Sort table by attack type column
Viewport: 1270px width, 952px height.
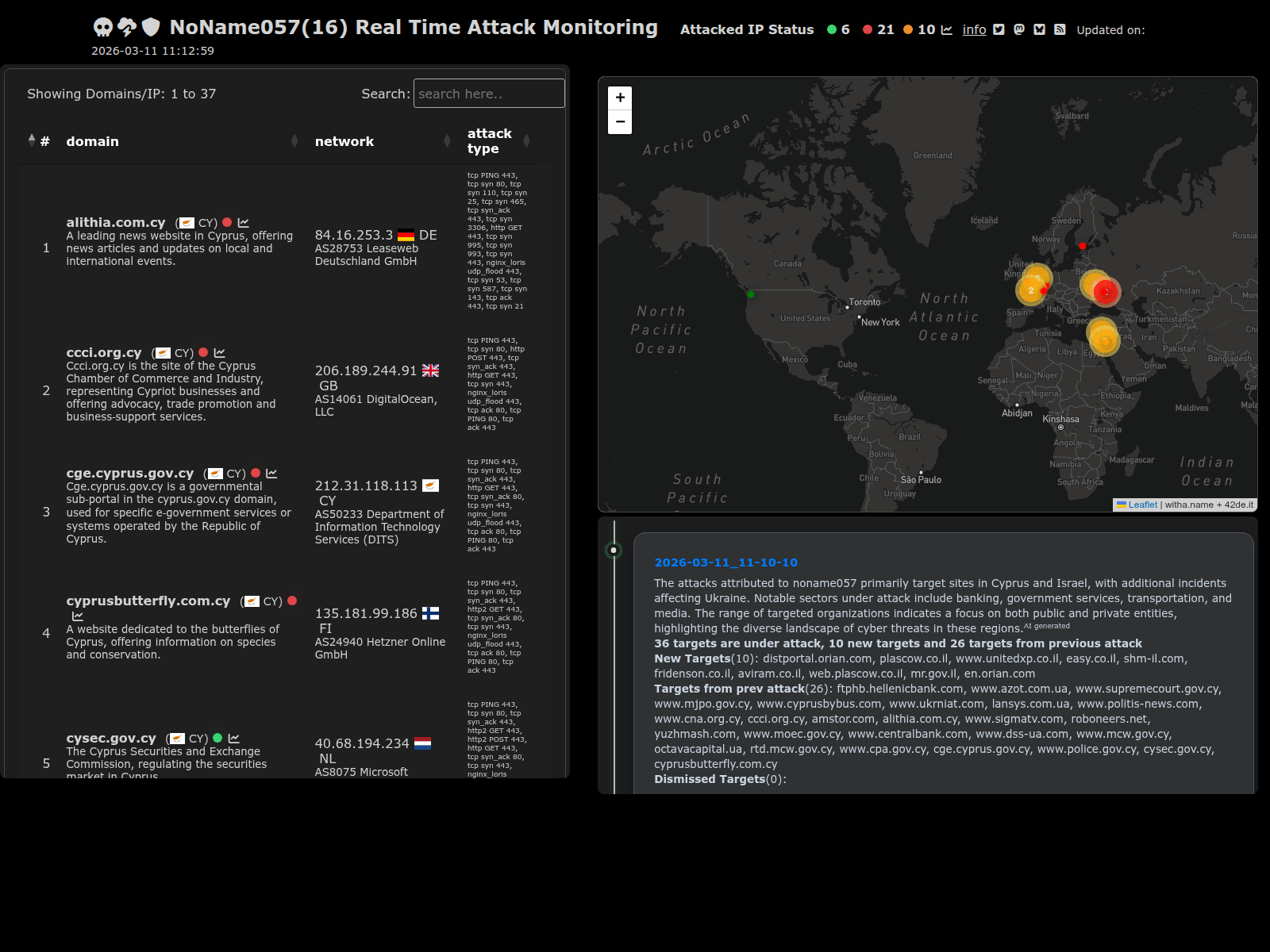coord(489,141)
